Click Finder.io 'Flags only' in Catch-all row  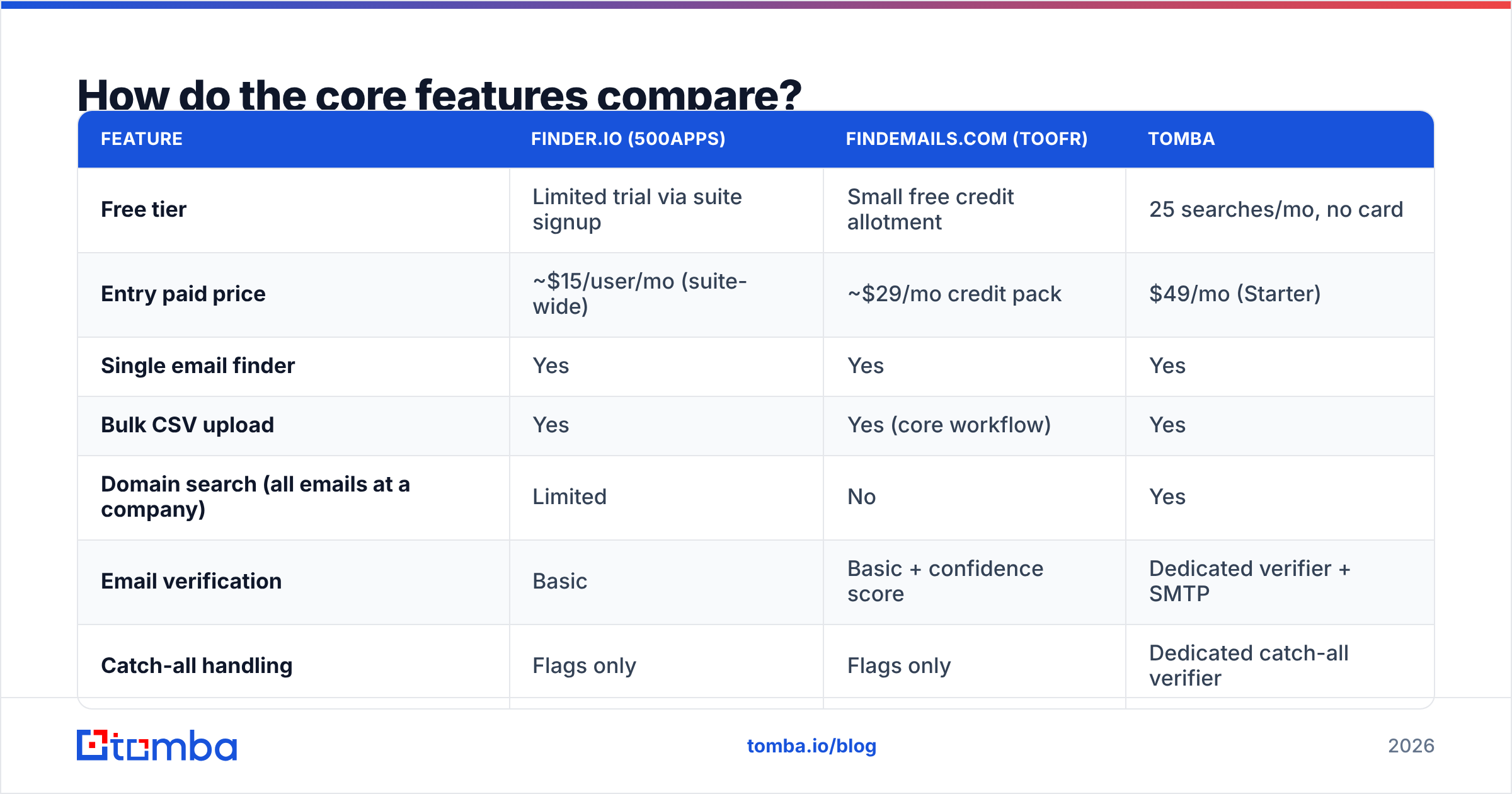pos(584,665)
